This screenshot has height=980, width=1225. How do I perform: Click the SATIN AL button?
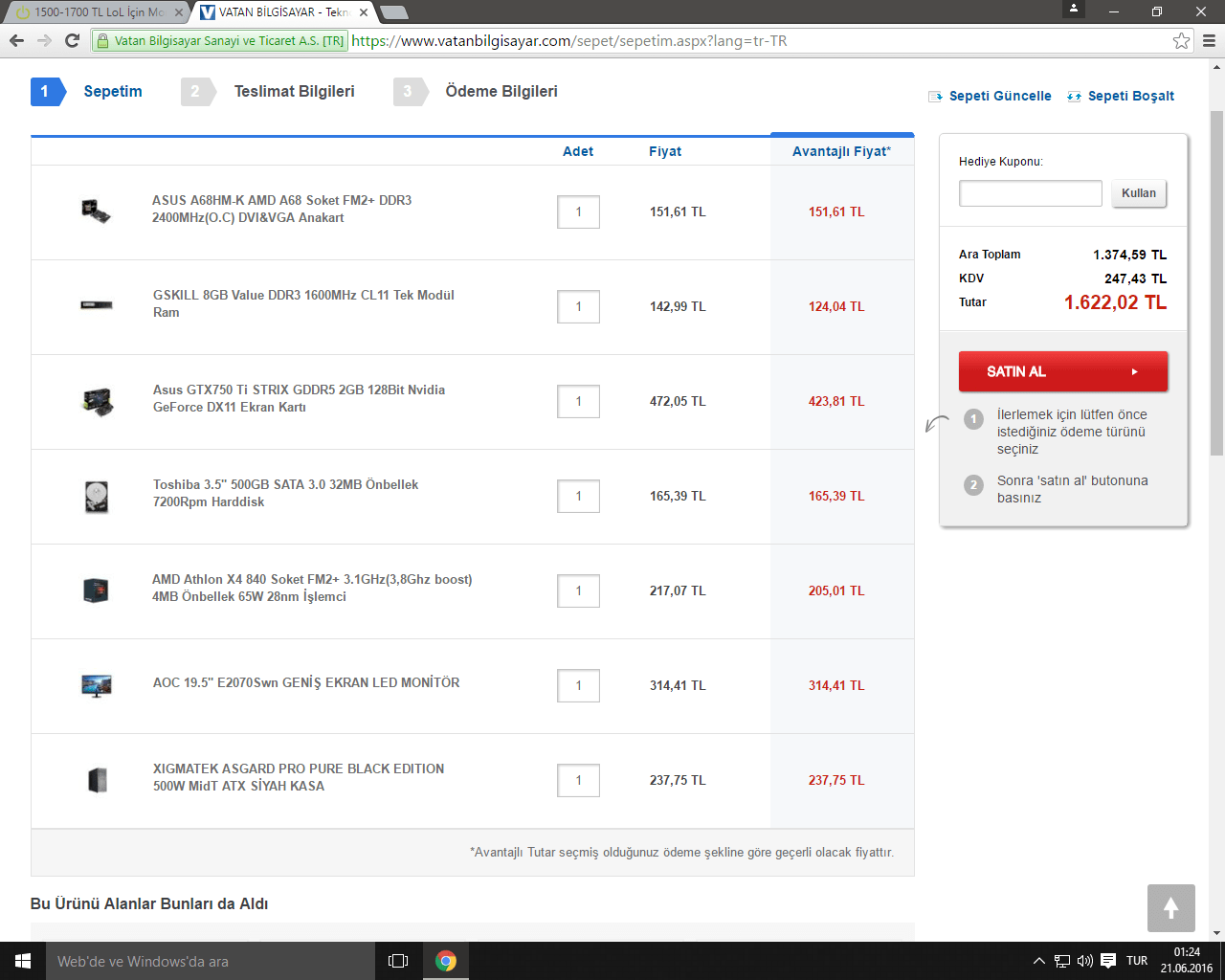[1063, 371]
